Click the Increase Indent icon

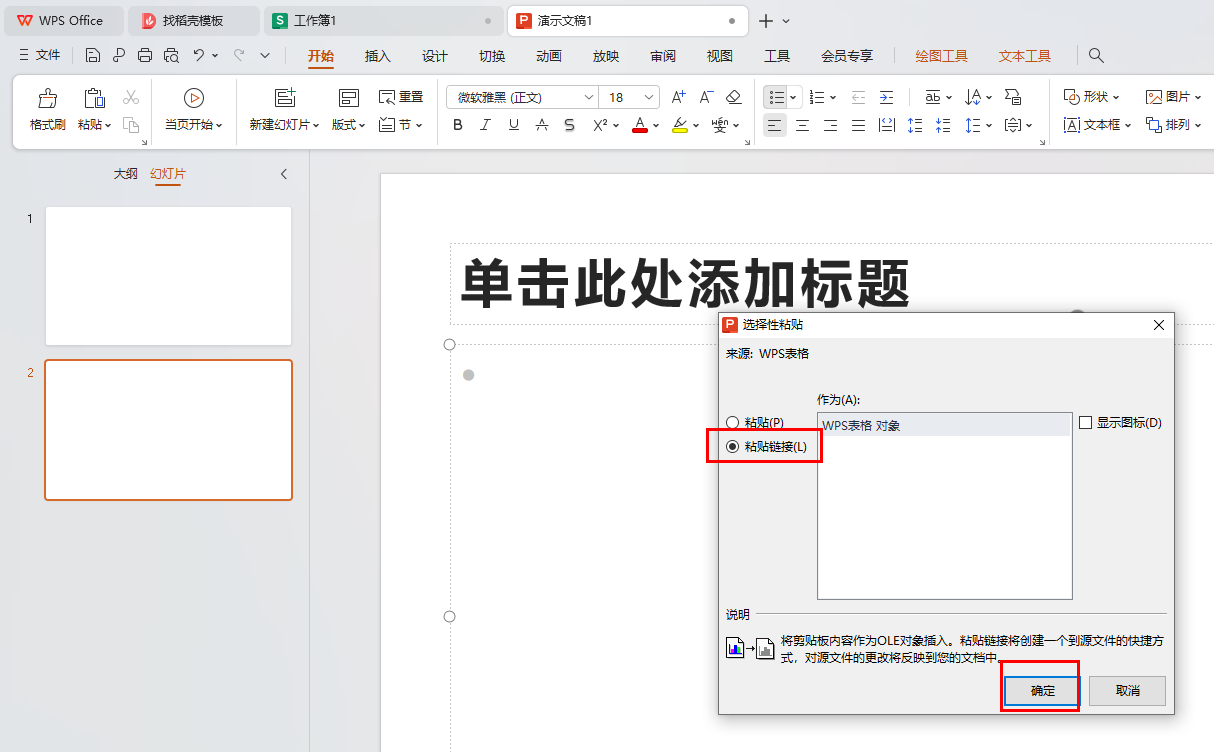point(886,97)
